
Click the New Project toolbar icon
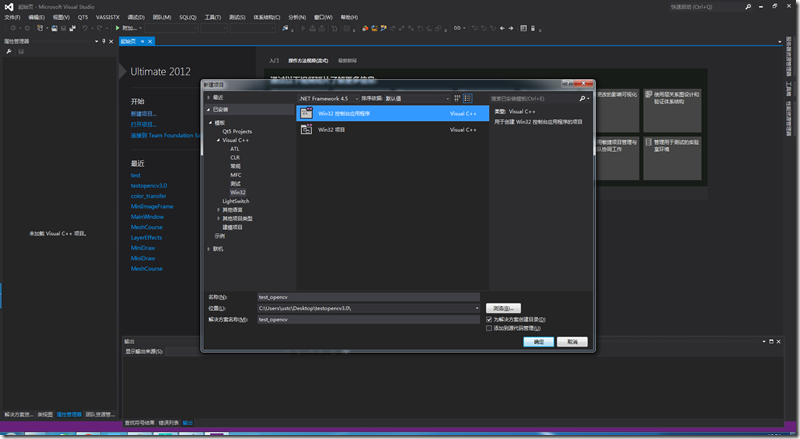pyautogui.click(x=40, y=28)
